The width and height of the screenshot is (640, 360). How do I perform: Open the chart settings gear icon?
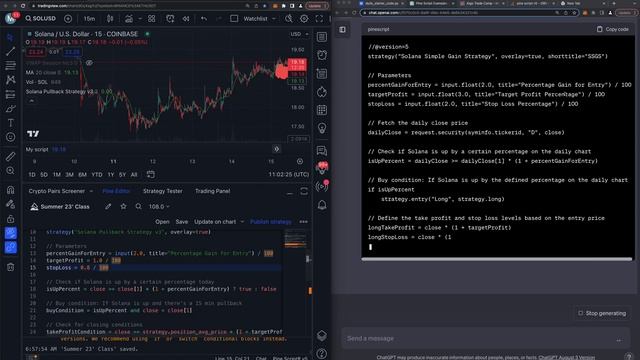(304, 19)
